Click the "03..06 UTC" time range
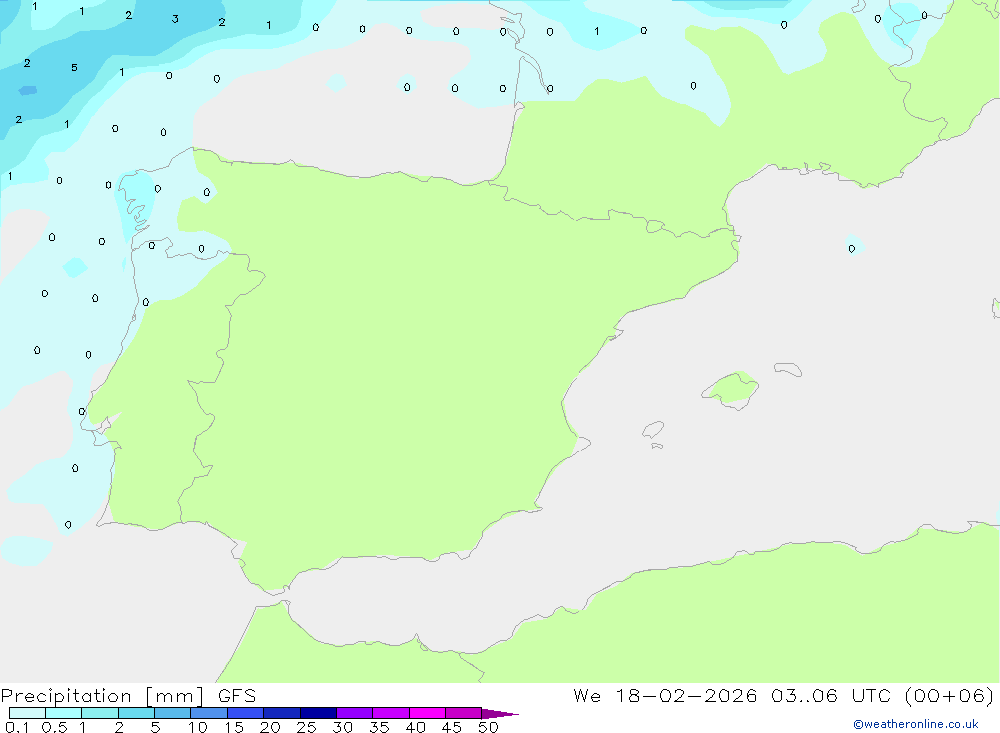1000x733 pixels. click(x=830, y=696)
